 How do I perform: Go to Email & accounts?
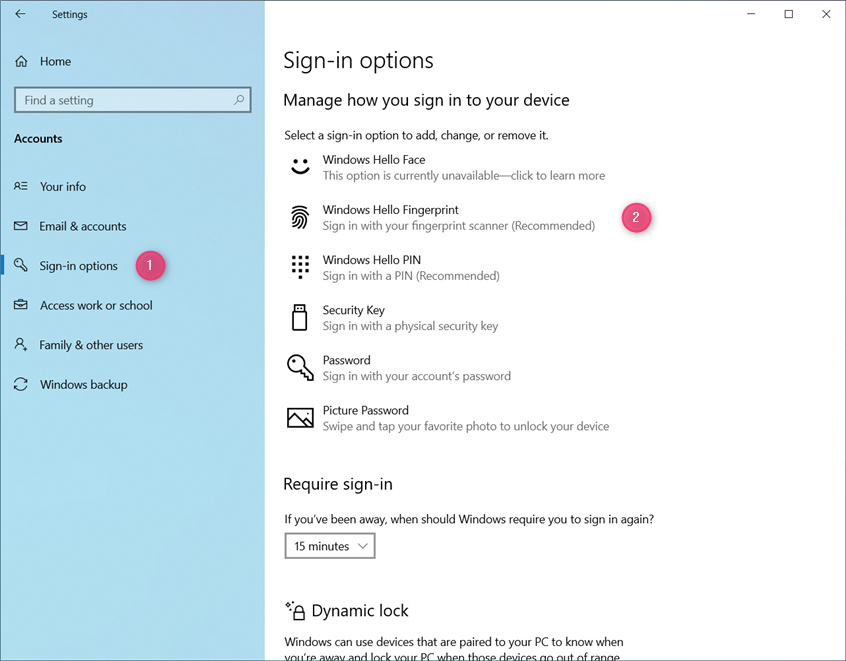83,226
